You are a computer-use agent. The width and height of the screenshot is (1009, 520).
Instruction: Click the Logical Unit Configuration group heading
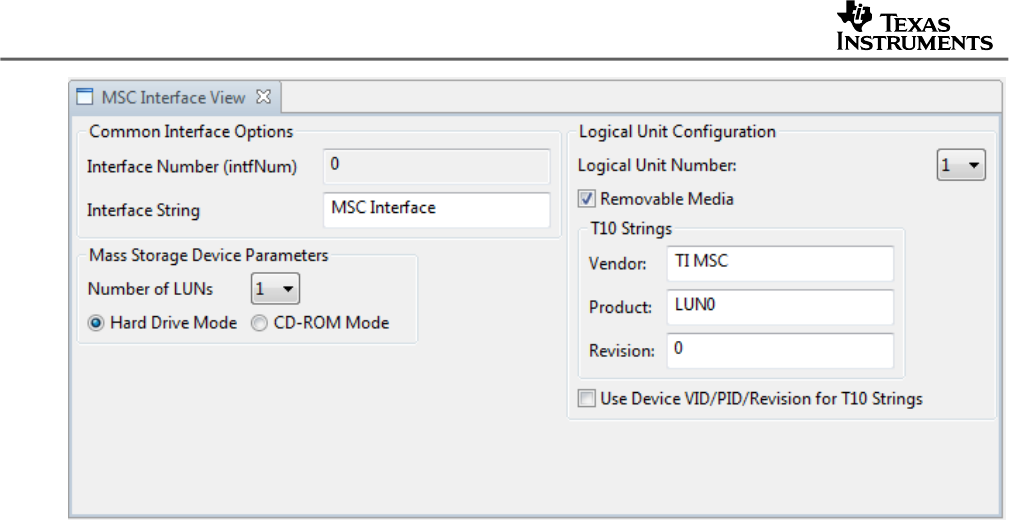(x=677, y=131)
